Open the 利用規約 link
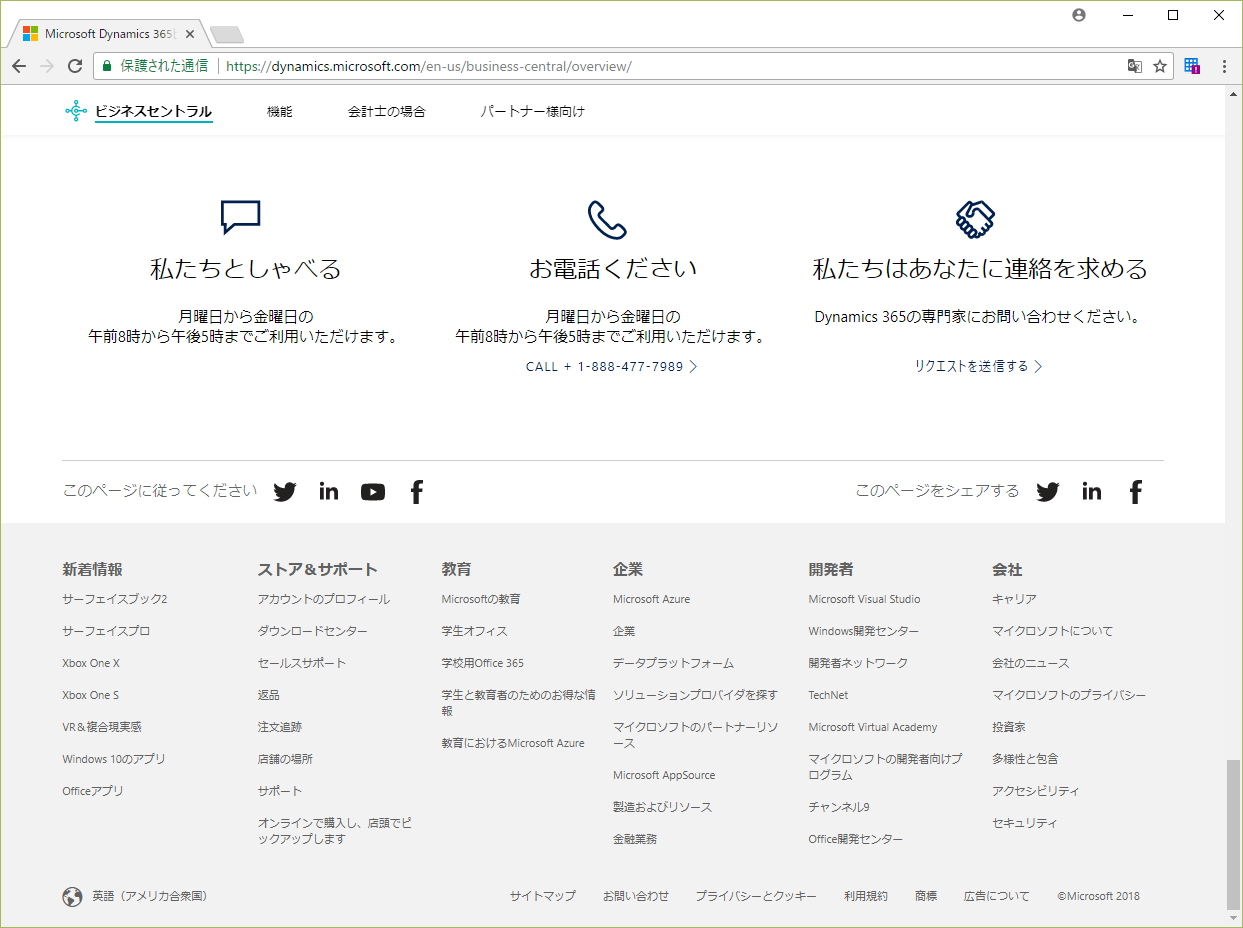The height and width of the screenshot is (928, 1243). tap(866, 896)
